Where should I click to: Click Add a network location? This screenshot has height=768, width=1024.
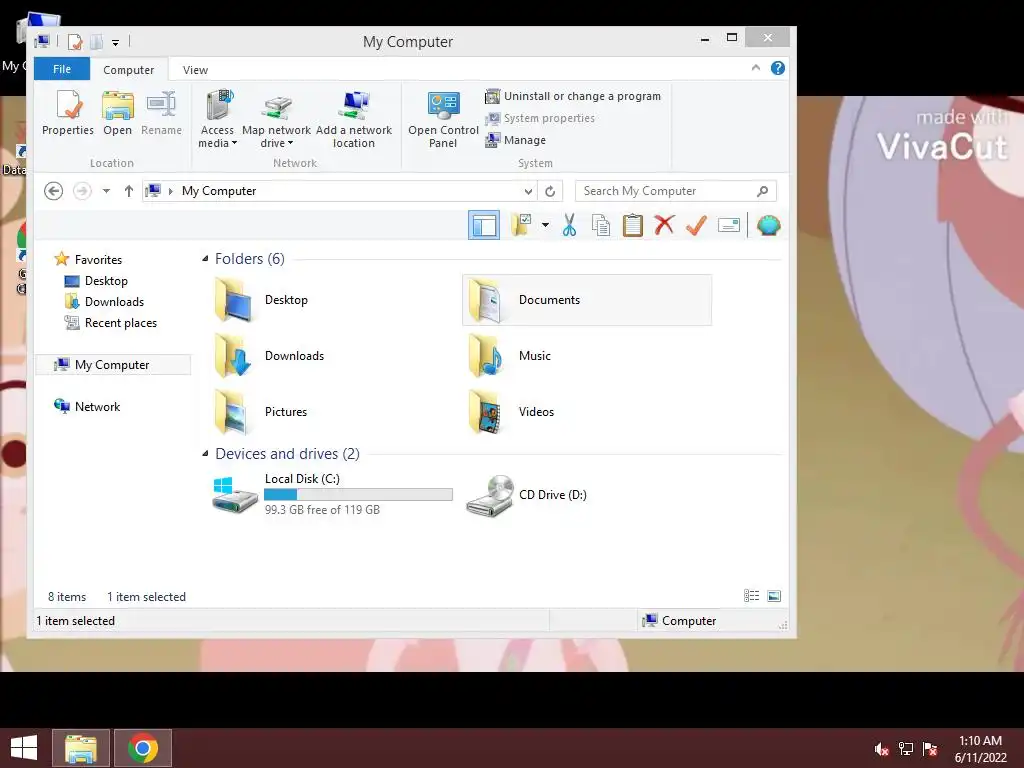[354, 120]
